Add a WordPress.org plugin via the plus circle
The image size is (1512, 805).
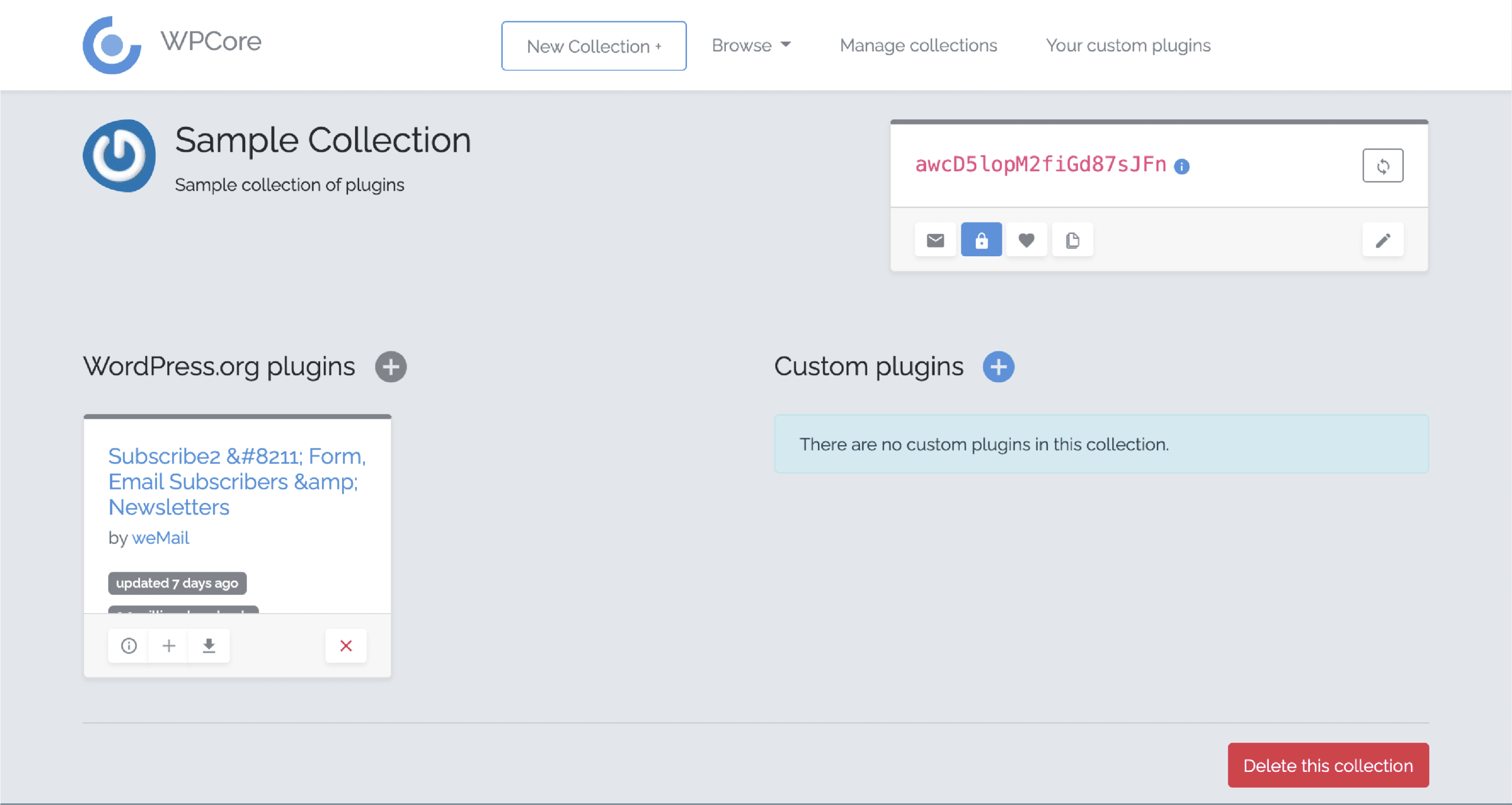click(x=390, y=366)
